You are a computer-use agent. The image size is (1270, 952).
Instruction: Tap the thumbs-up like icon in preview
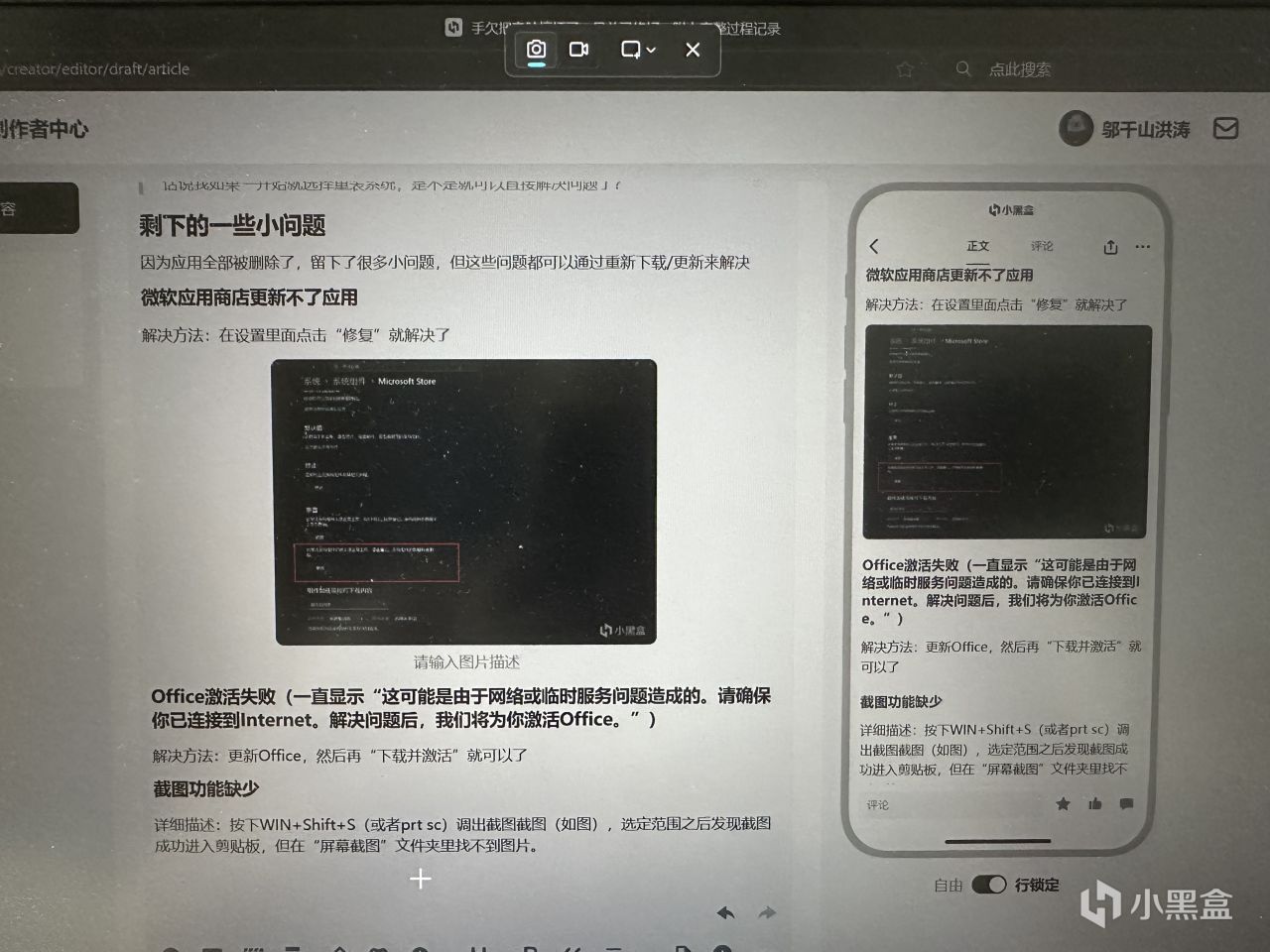(1094, 804)
